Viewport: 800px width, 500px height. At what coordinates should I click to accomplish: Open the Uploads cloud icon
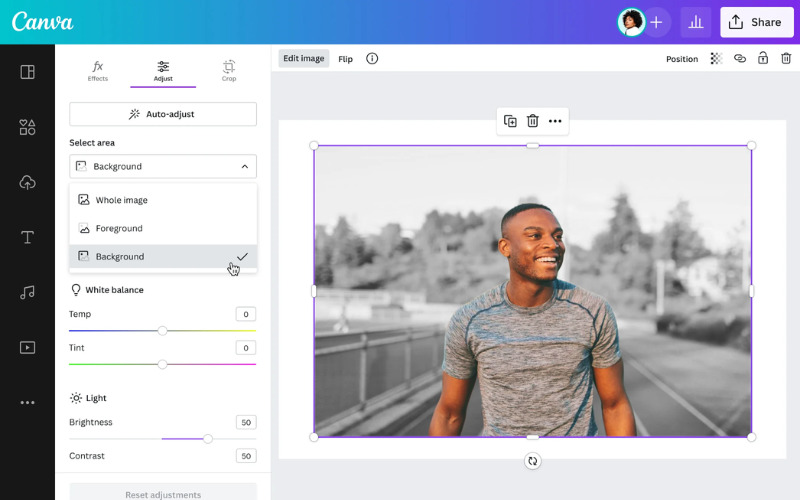coord(27,182)
